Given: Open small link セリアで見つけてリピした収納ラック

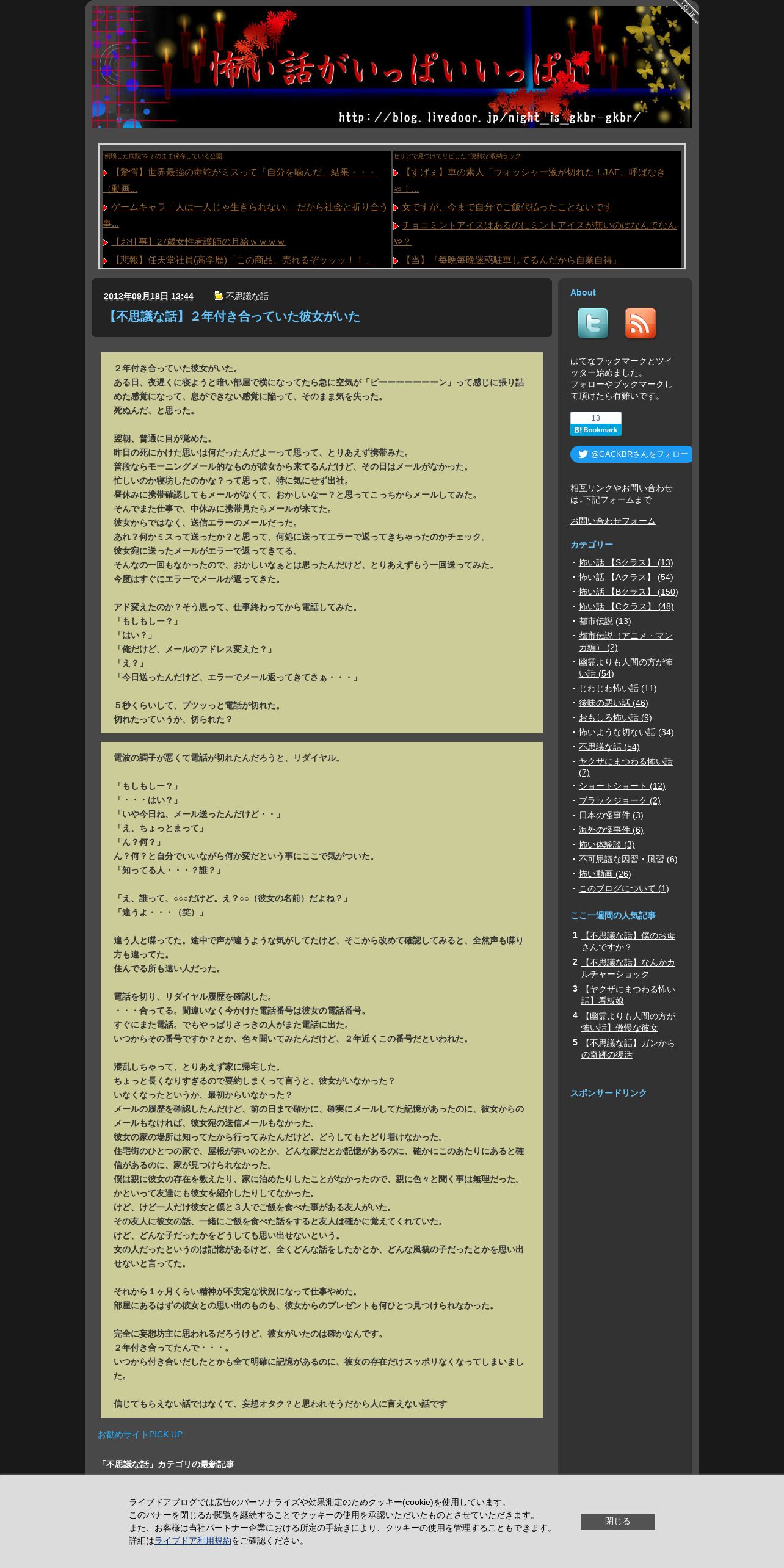Looking at the screenshot, I should (457, 156).
